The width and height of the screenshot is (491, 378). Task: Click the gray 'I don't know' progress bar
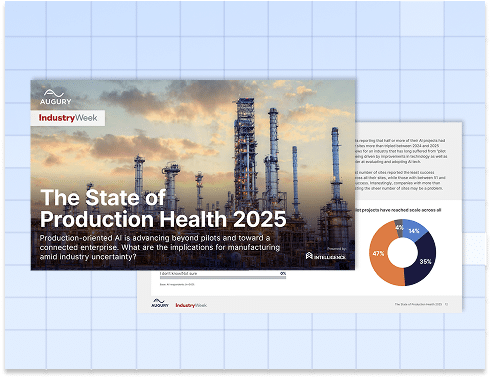223,277
